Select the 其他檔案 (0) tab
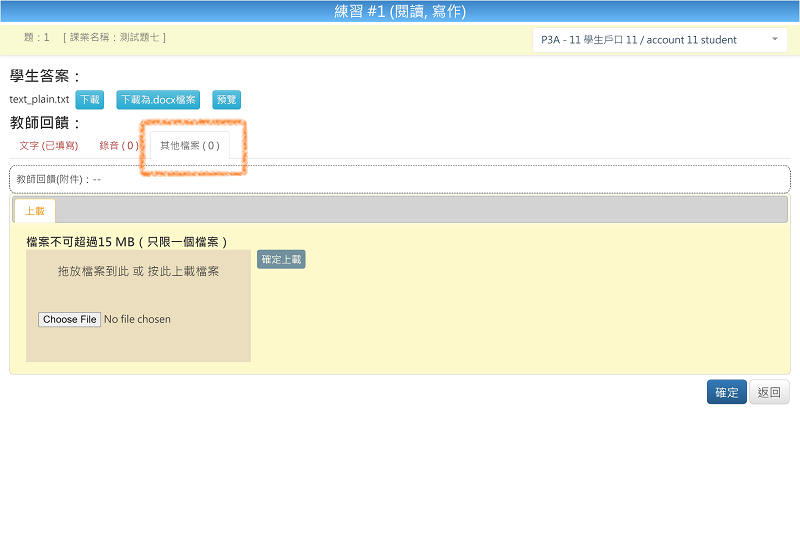Screen dimensions: 800x540 tap(190, 146)
